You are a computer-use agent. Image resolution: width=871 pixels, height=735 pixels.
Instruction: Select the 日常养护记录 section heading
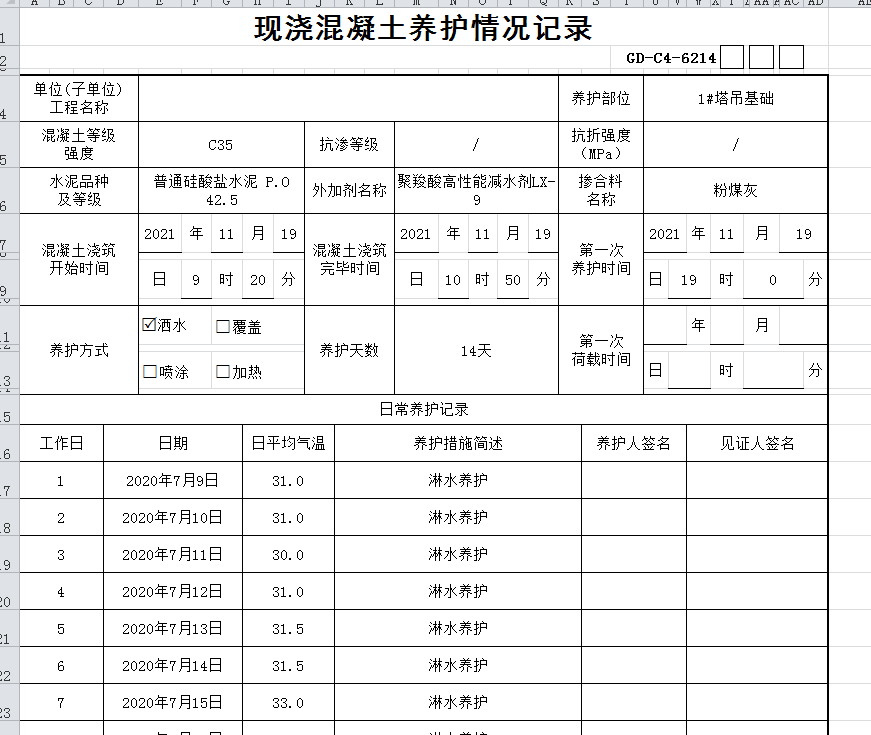(x=424, y=409)
